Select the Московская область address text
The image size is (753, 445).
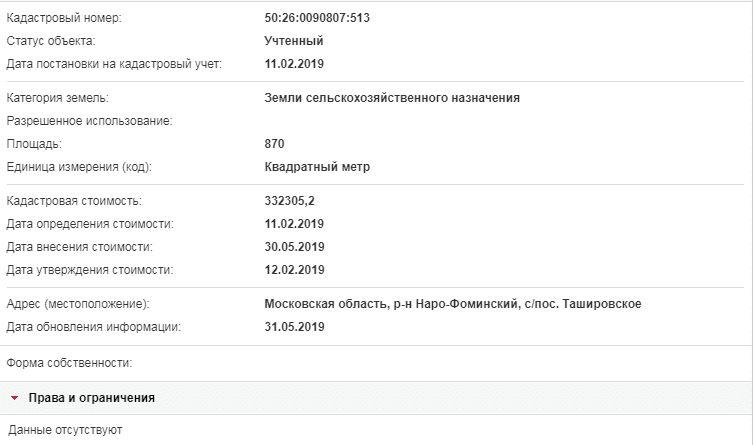[453, 304]
